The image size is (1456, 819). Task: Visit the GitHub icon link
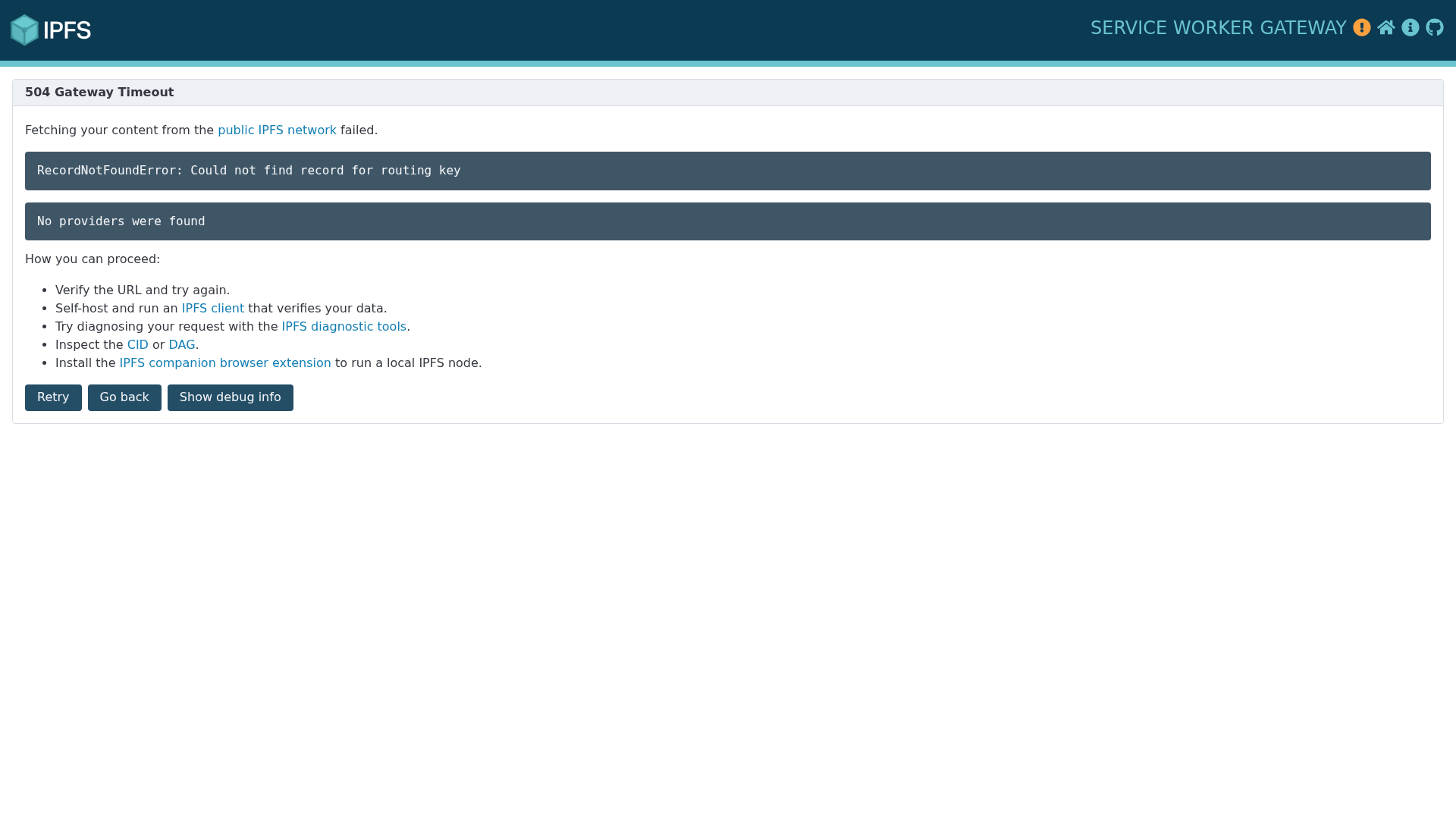[1435, 28]
